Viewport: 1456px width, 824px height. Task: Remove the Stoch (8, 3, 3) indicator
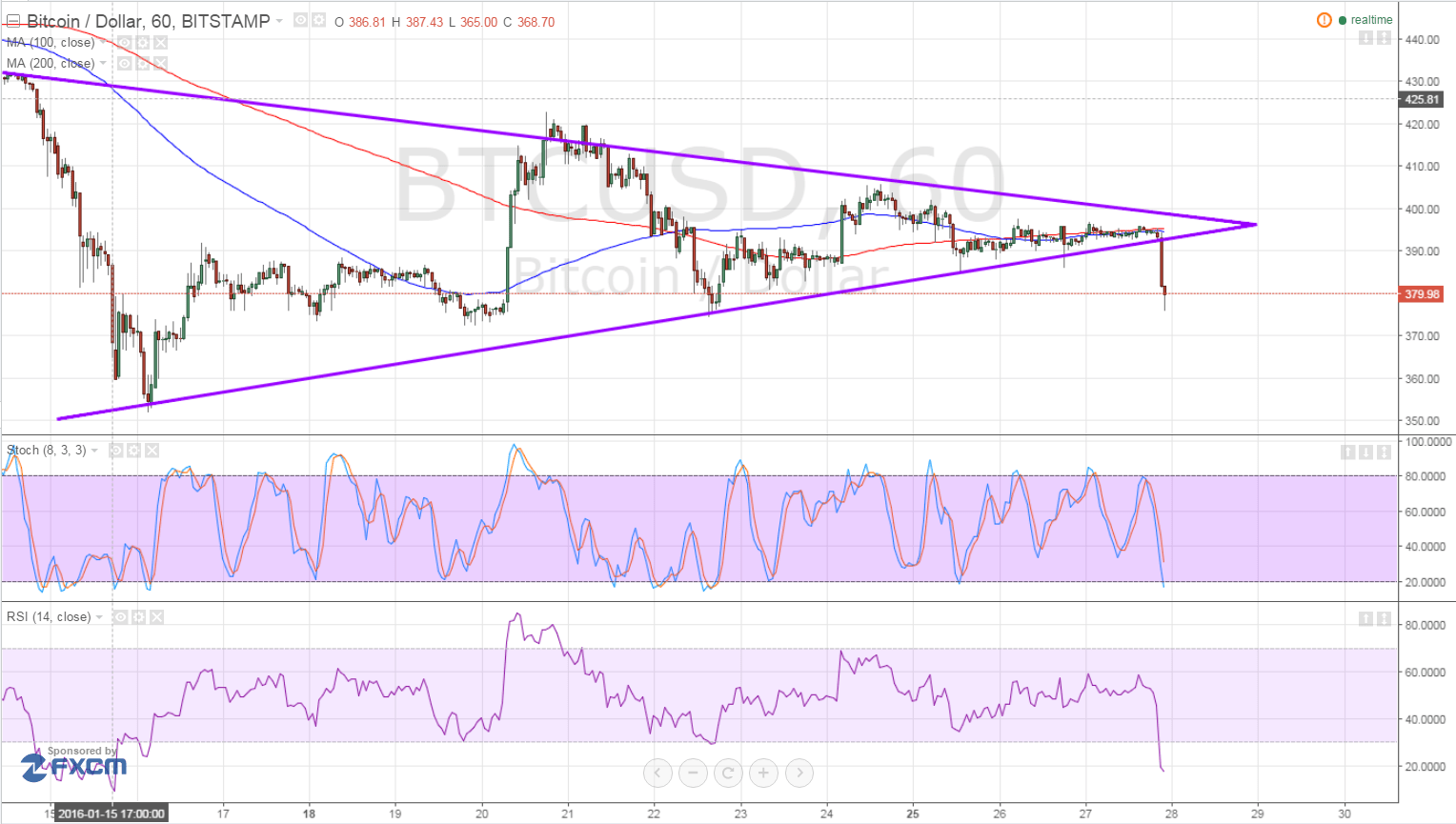pyautogui.click(x=152, y=450)
